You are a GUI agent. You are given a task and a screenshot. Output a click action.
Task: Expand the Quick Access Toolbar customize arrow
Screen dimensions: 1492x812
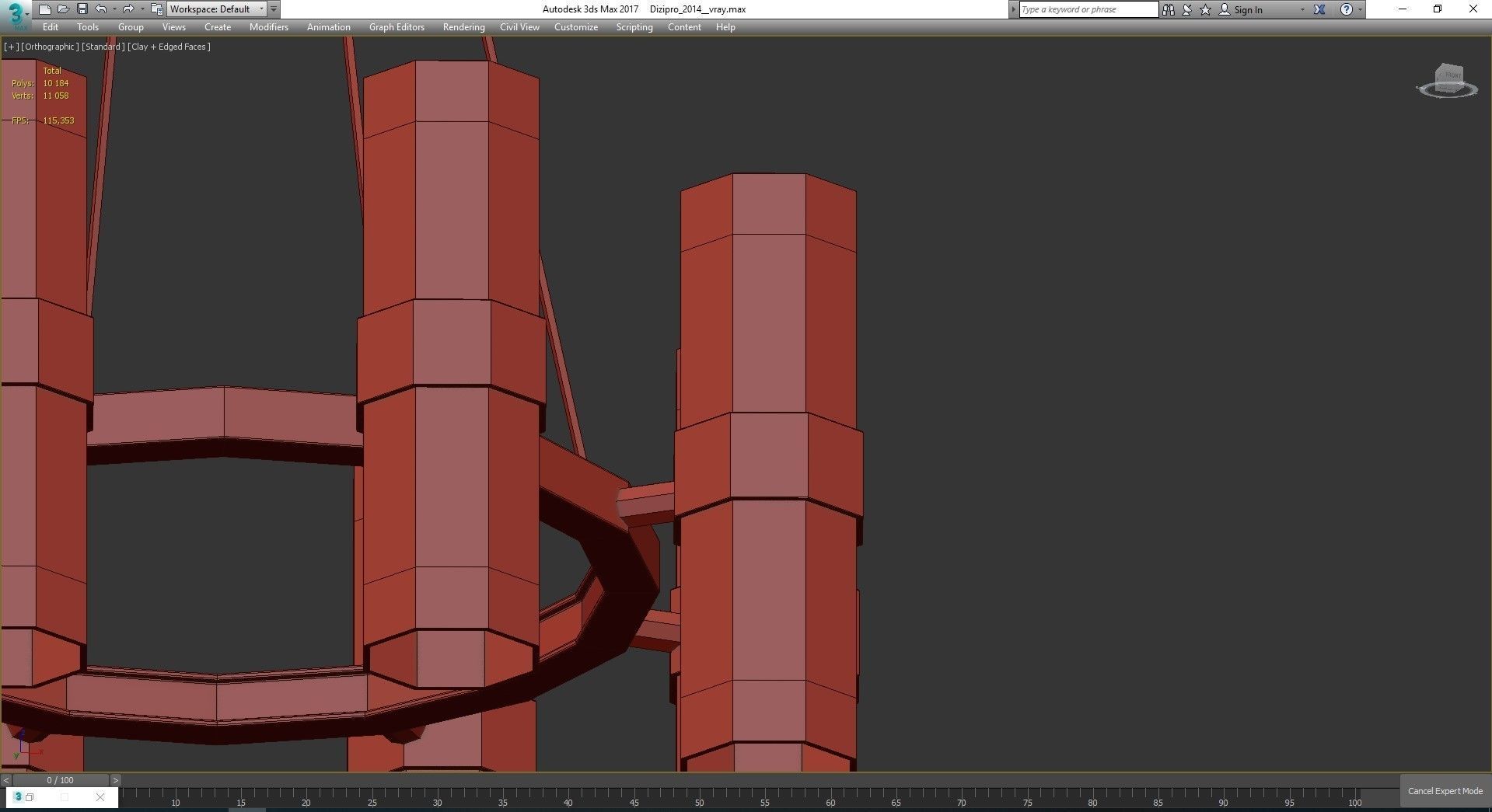tap(274, 9)
